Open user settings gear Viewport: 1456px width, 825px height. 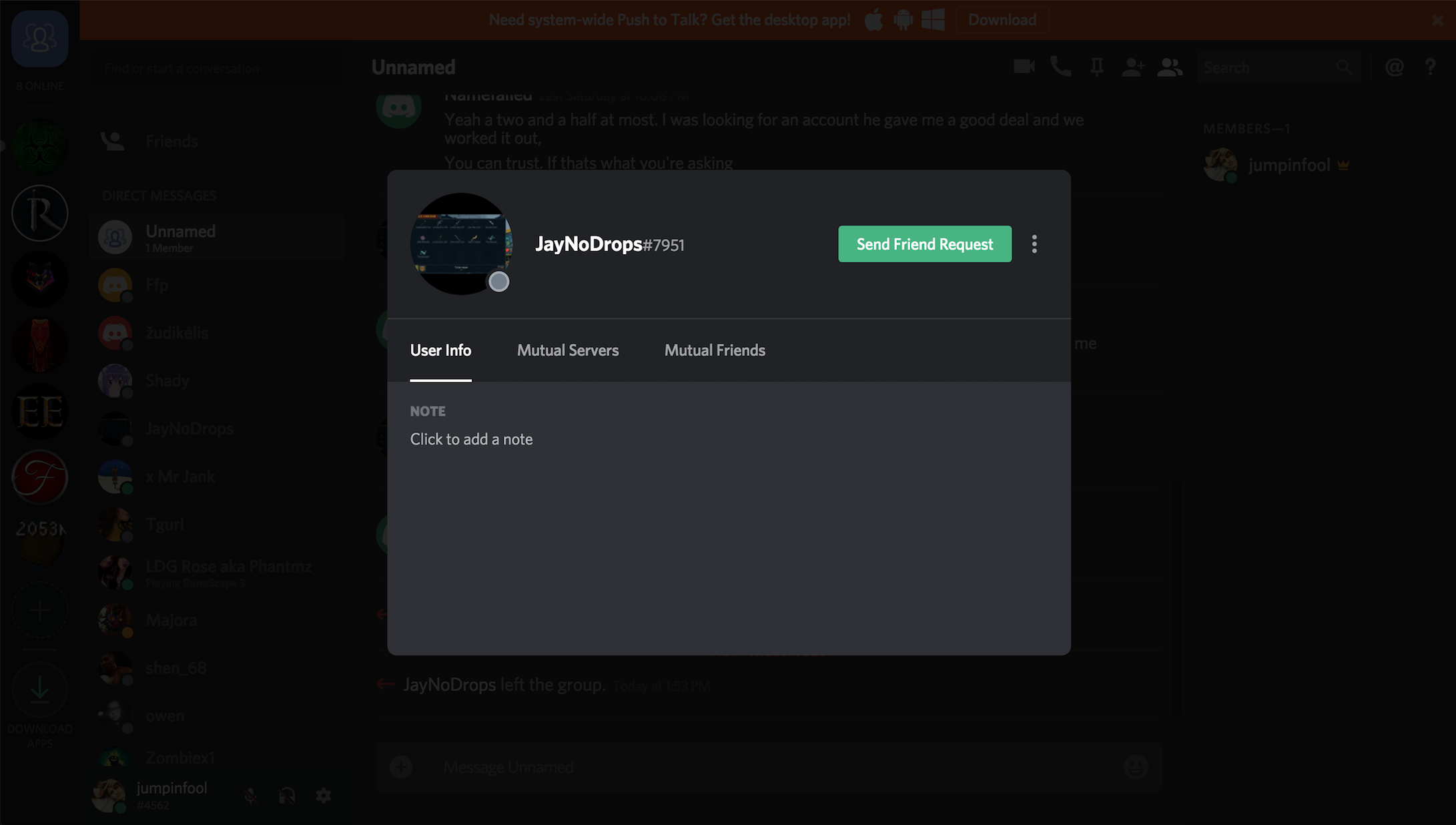[x=324, y=796]
